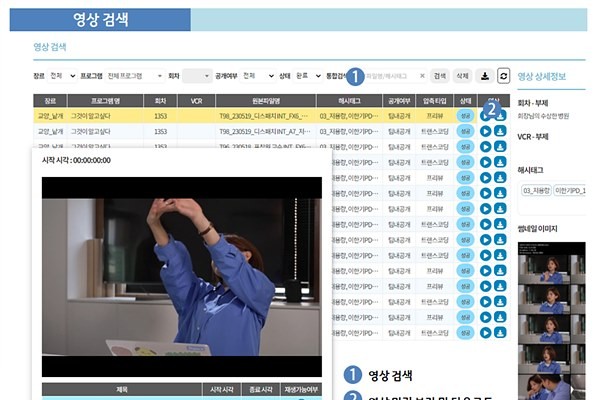Screen dimensions: 600x400
Task: Click the 썸네일 이미지 label
Action: [x=537, y=229]
